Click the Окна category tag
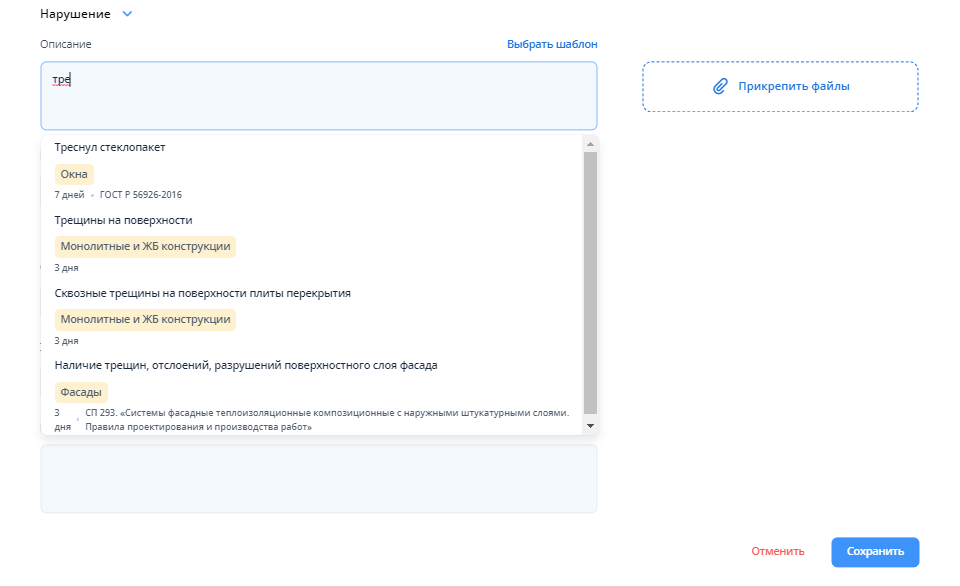This screenshot has width=960, height=586. click(74, 174)
